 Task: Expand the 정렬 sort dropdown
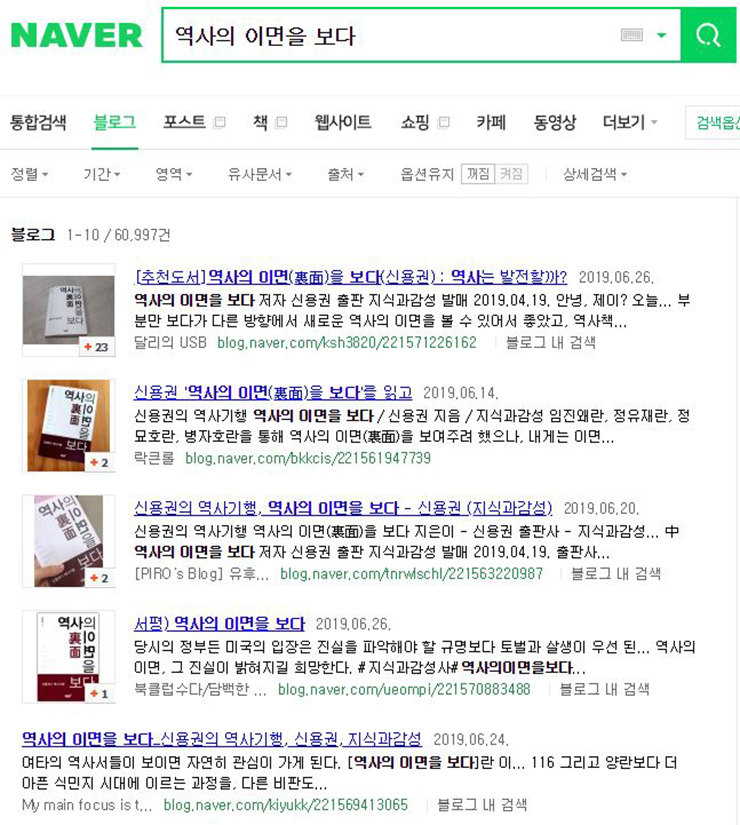pos(29,174)
